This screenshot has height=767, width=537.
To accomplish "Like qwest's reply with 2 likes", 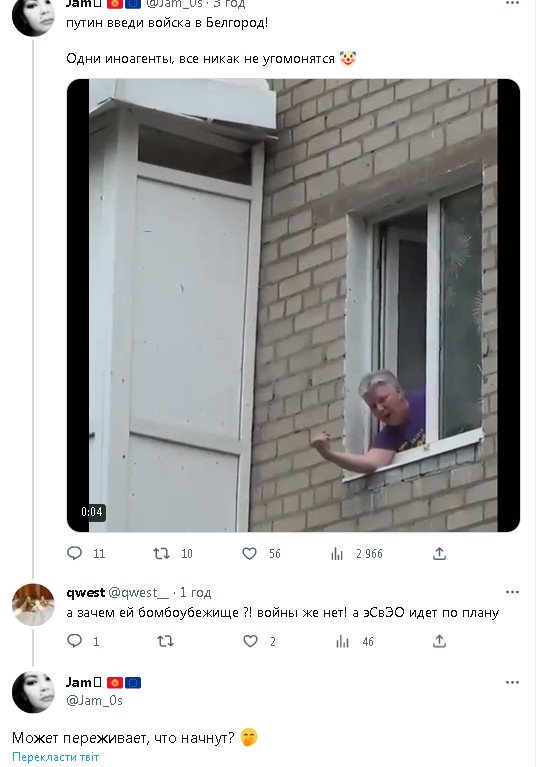I will [x=250, y=641].
